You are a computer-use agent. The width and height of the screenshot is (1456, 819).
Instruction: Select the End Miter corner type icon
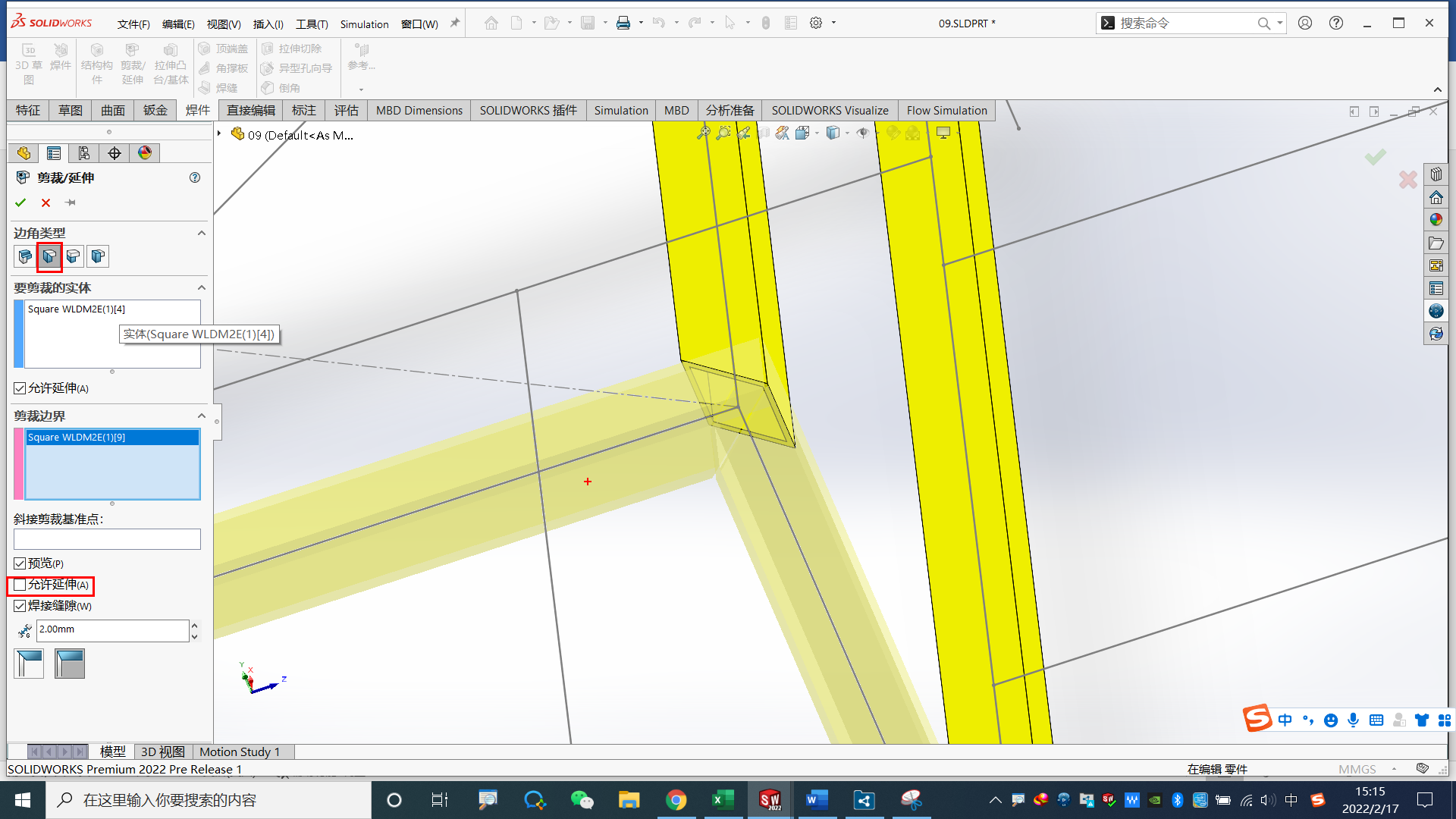coord(49,256)
